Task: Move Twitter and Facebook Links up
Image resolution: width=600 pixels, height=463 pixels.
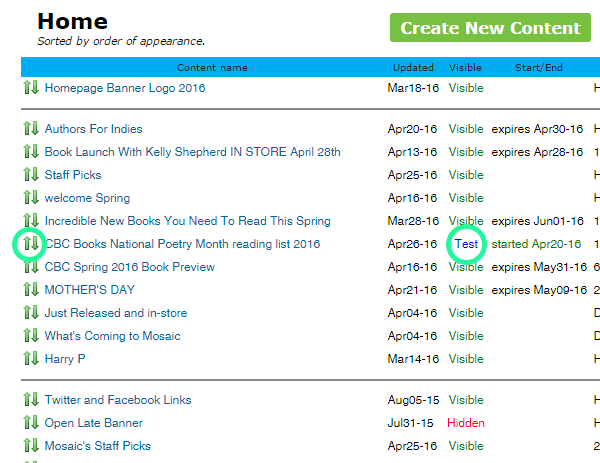Action: coord(26,400)
